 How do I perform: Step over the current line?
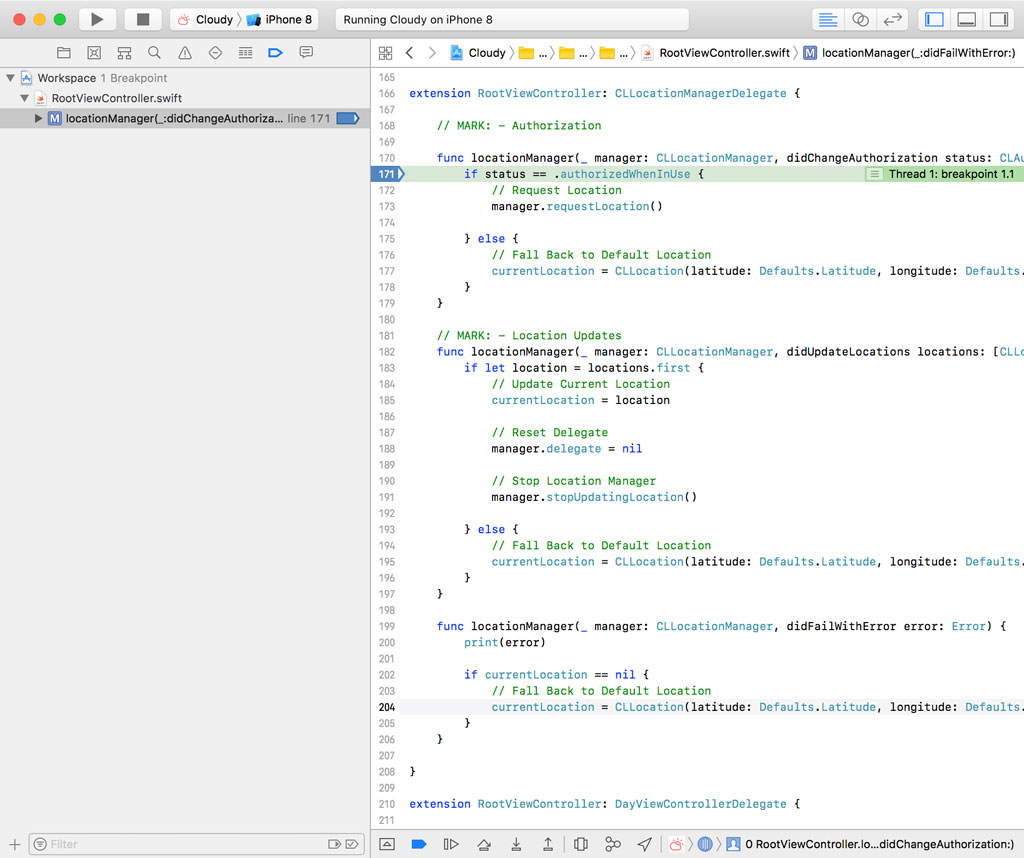coord(482,844)
